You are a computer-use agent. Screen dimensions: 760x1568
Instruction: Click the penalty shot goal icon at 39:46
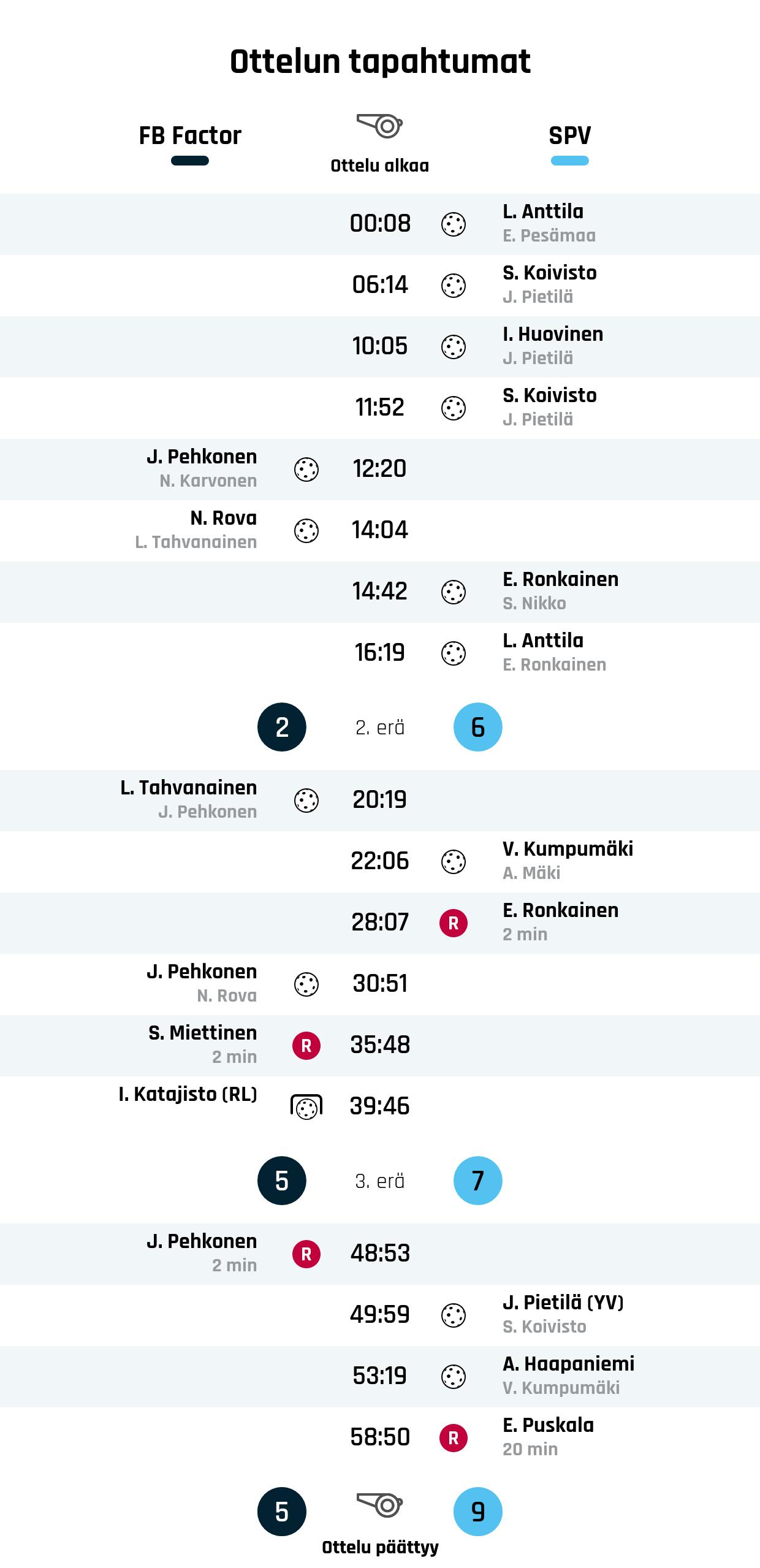(x=306, y=1107)
